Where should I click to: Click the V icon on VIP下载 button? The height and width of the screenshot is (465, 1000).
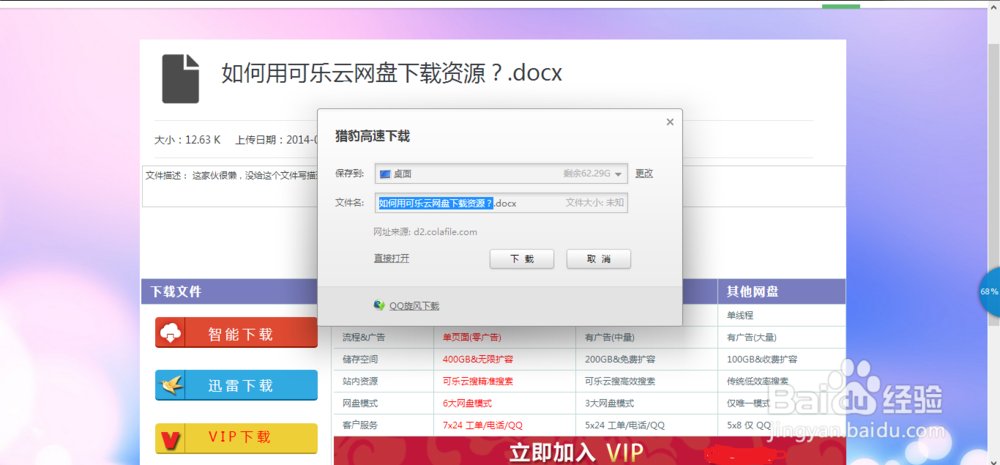pyautogui.click(x=172, y=439)
